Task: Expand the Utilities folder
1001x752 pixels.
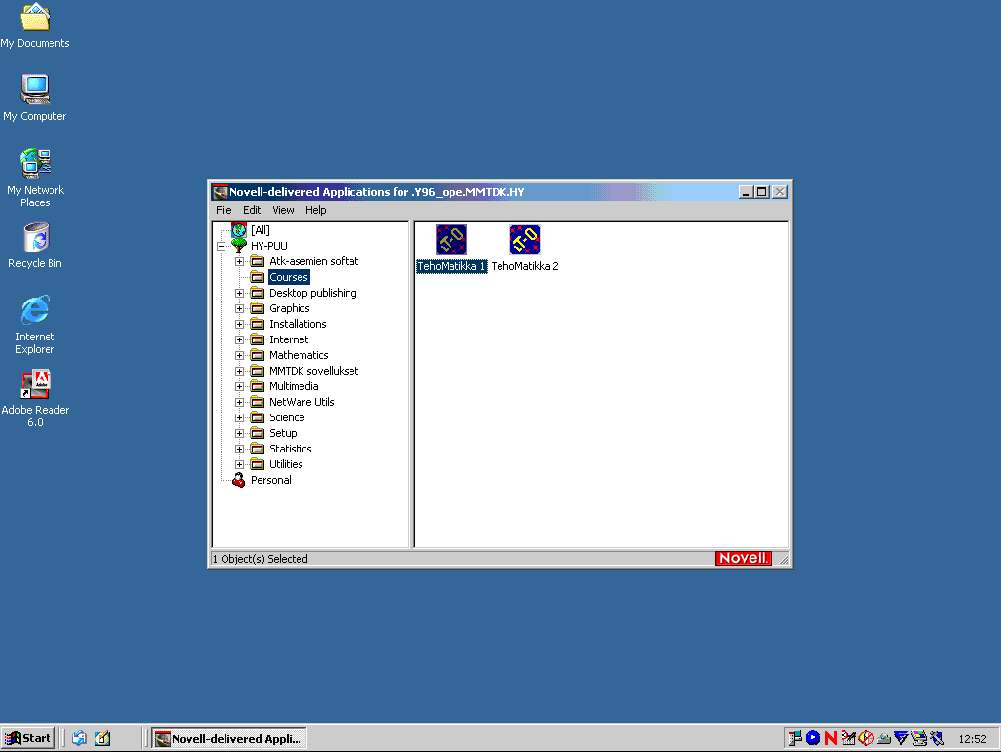Action: click(x=239, y=465)
